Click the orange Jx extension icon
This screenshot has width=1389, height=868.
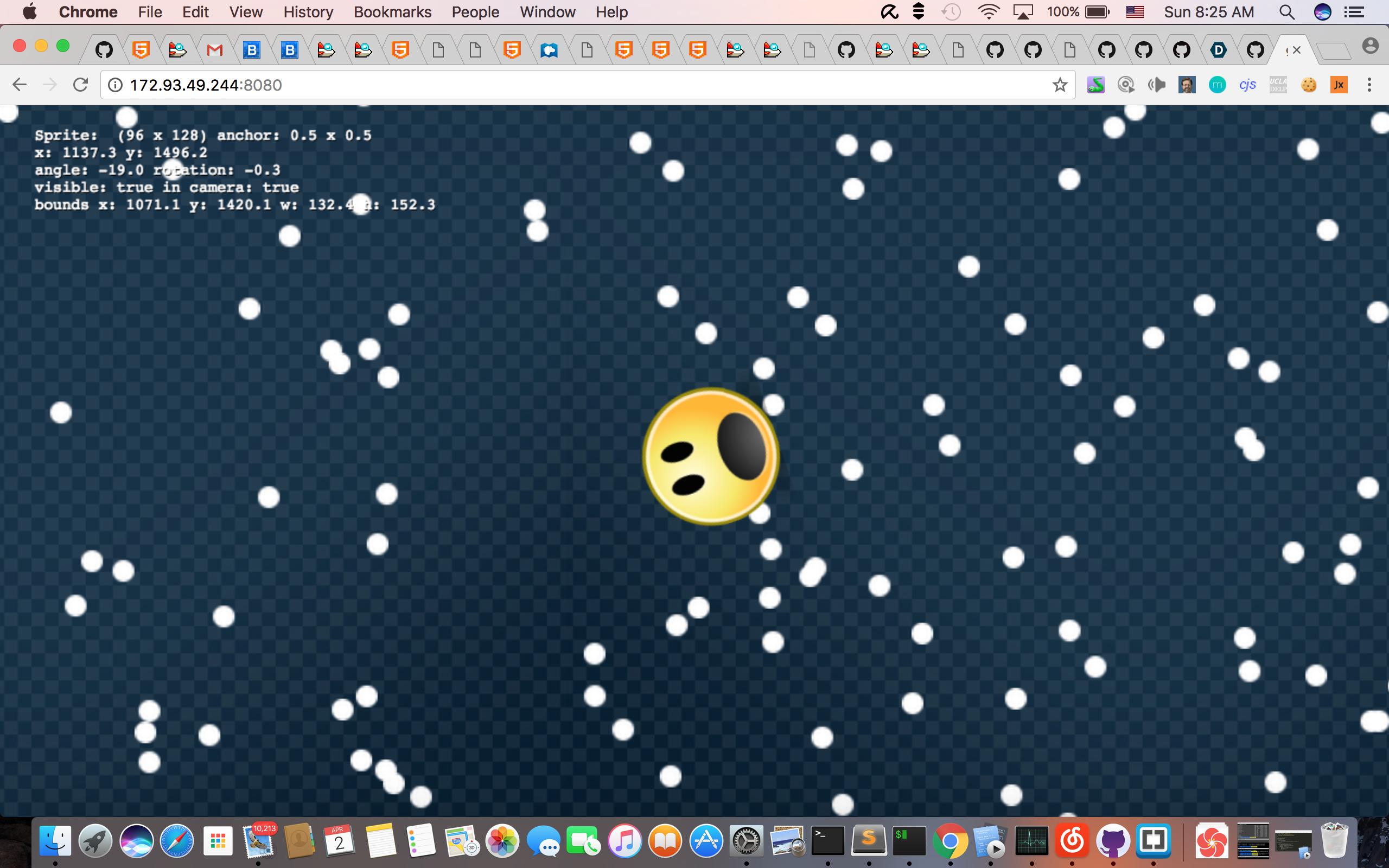coord(1339,85)
